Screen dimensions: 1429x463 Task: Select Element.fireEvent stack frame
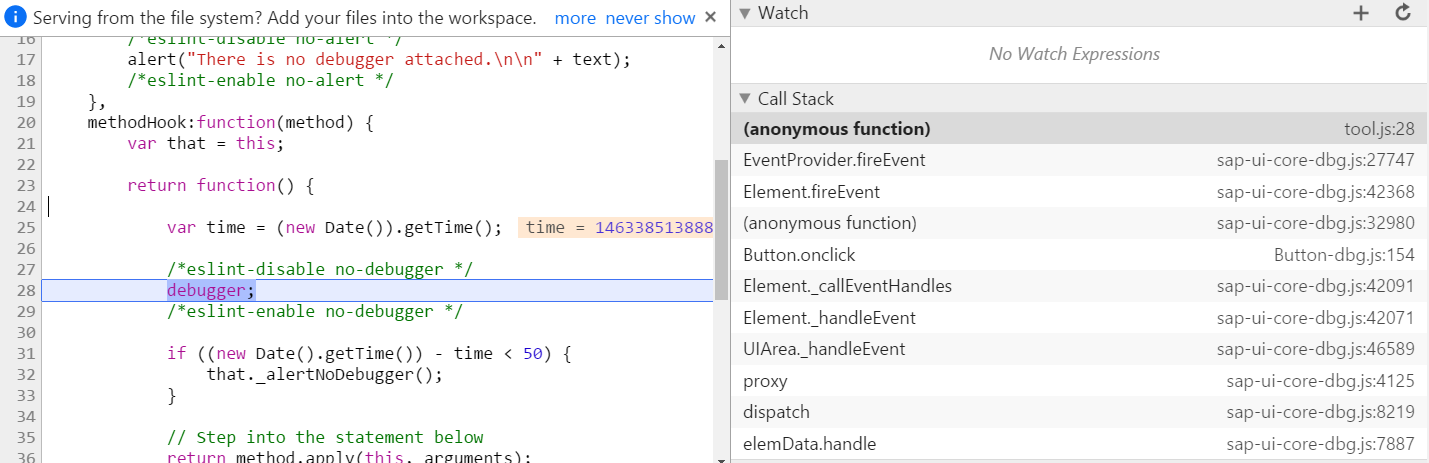[x=1079, y=192]
